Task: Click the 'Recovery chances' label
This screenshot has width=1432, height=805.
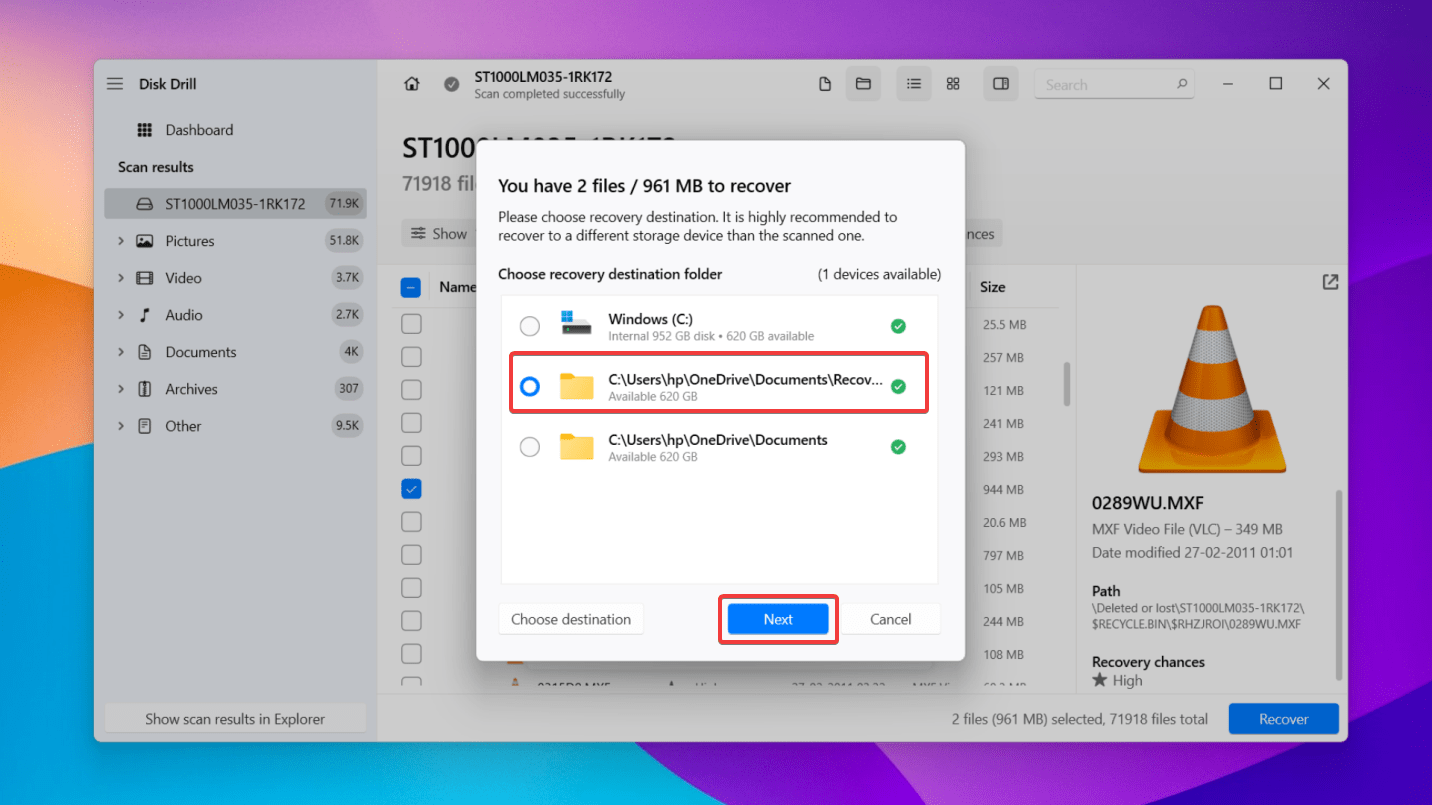Action: [1148, 662]
